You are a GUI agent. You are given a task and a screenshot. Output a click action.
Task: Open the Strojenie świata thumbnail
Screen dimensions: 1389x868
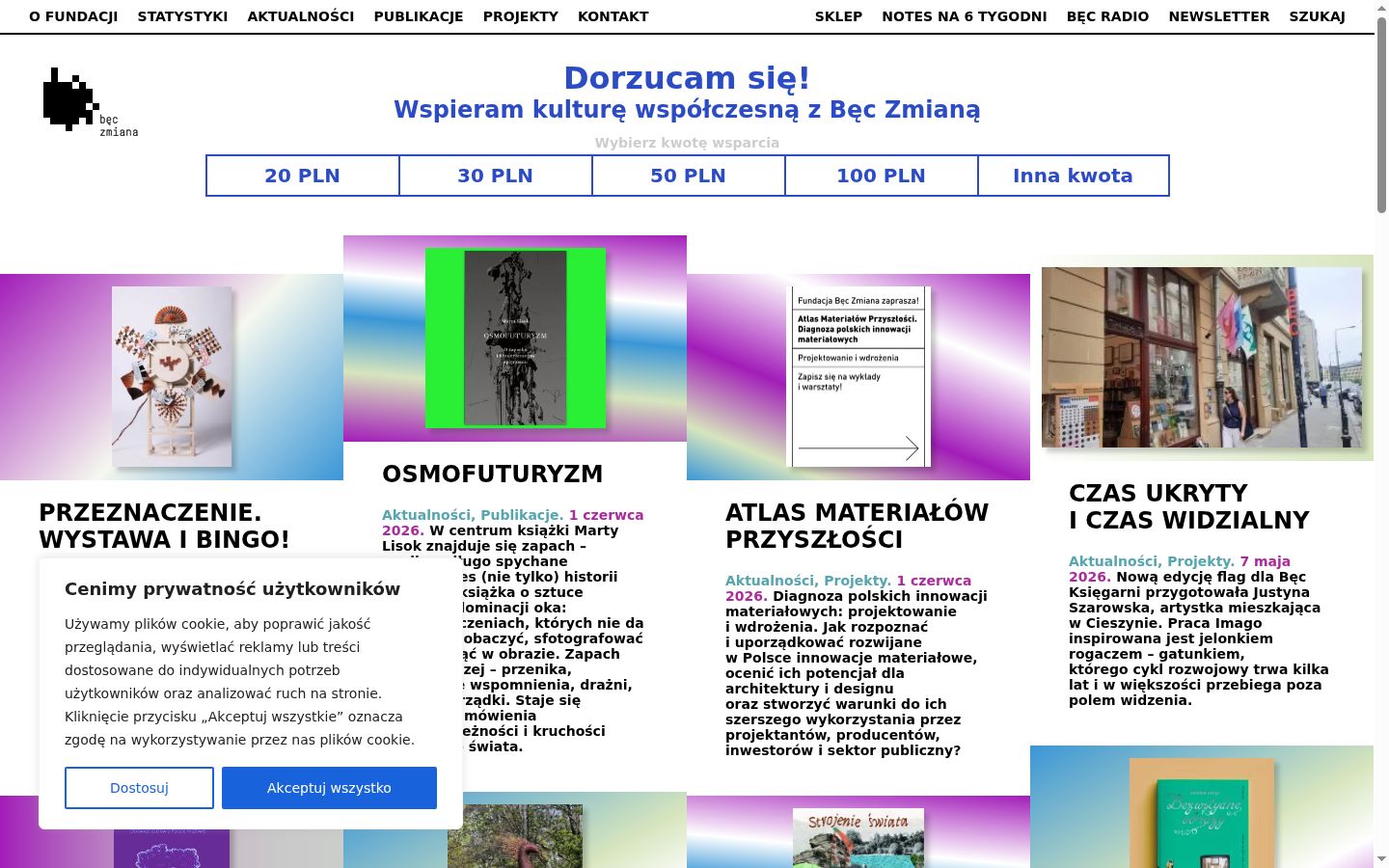pos(858,837)
